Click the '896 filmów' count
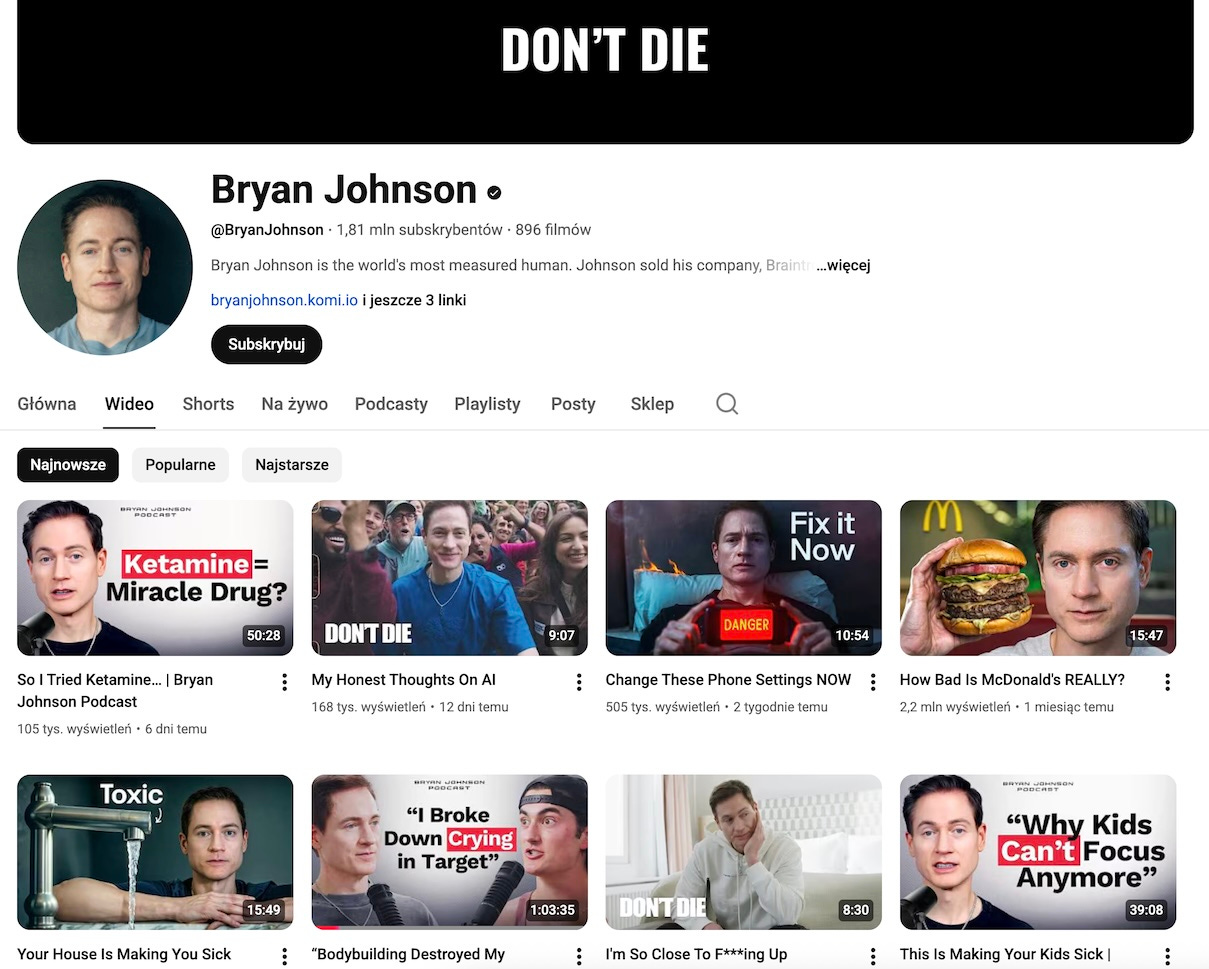This screenshot has width=1209, height=969. pyautogui.click(x=553, y=230)
